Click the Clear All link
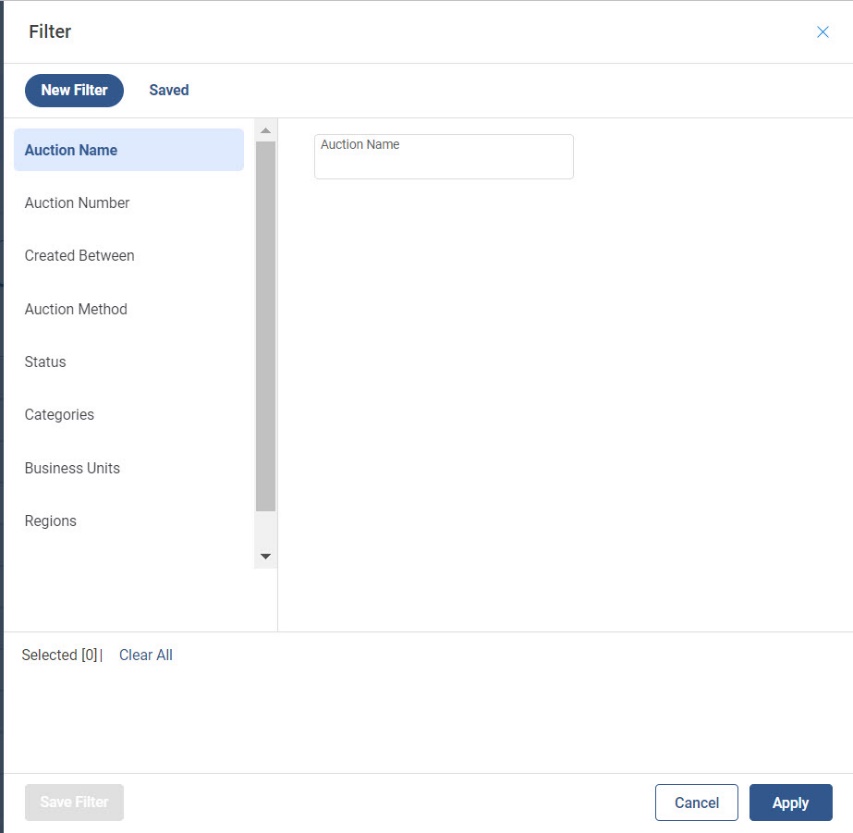This screenshot has width=853, height=833. [x=146, y=655]
